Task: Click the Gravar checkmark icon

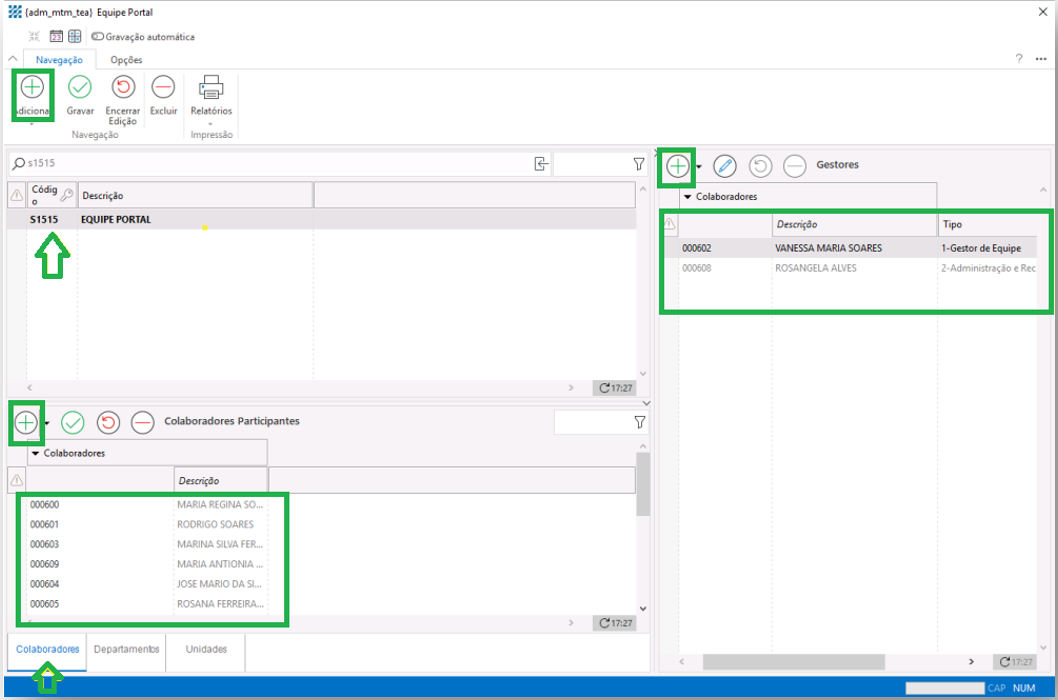Action: tap(80, 87)
